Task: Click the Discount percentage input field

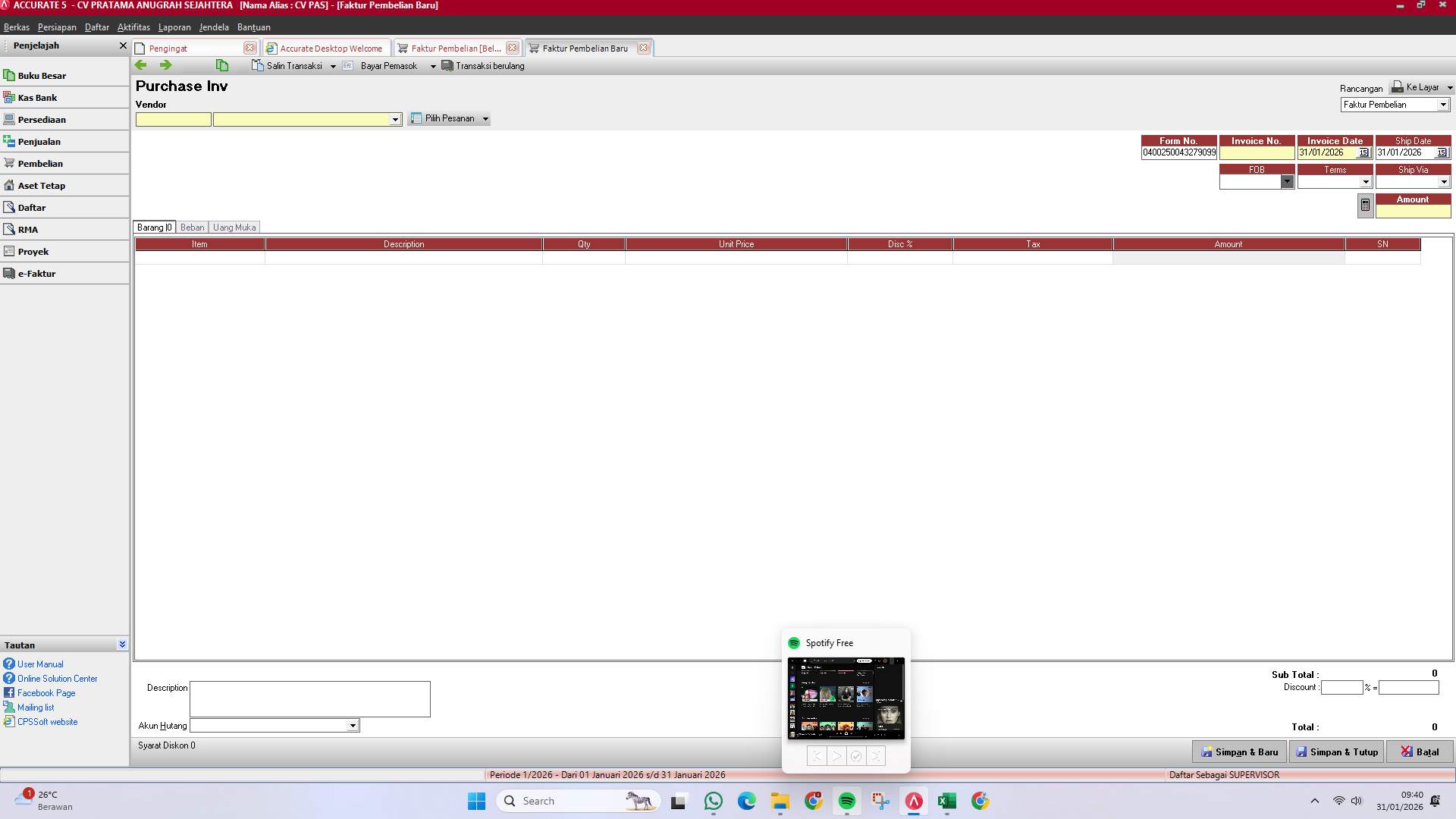Action: [1342, 687]
